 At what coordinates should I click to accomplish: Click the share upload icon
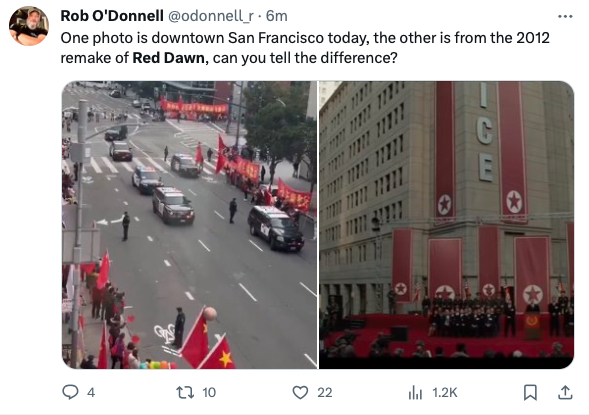click(x=565, y=392)
